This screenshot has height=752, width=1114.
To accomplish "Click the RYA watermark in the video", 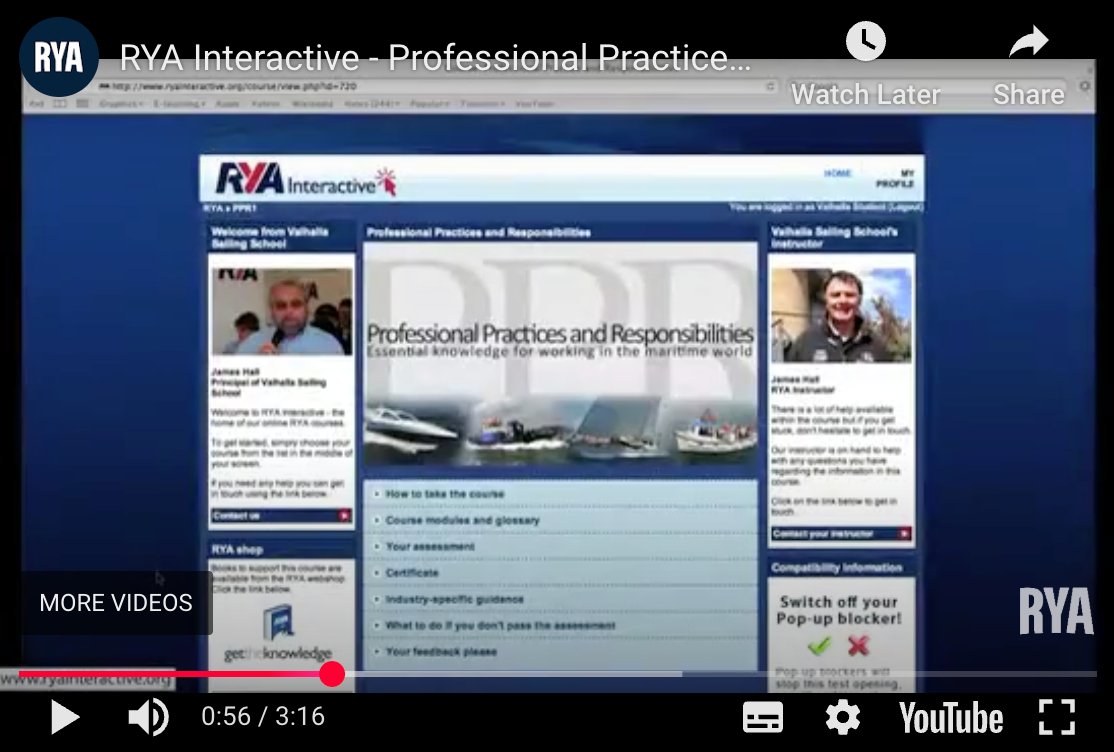I will click(x=1056, y=611).
